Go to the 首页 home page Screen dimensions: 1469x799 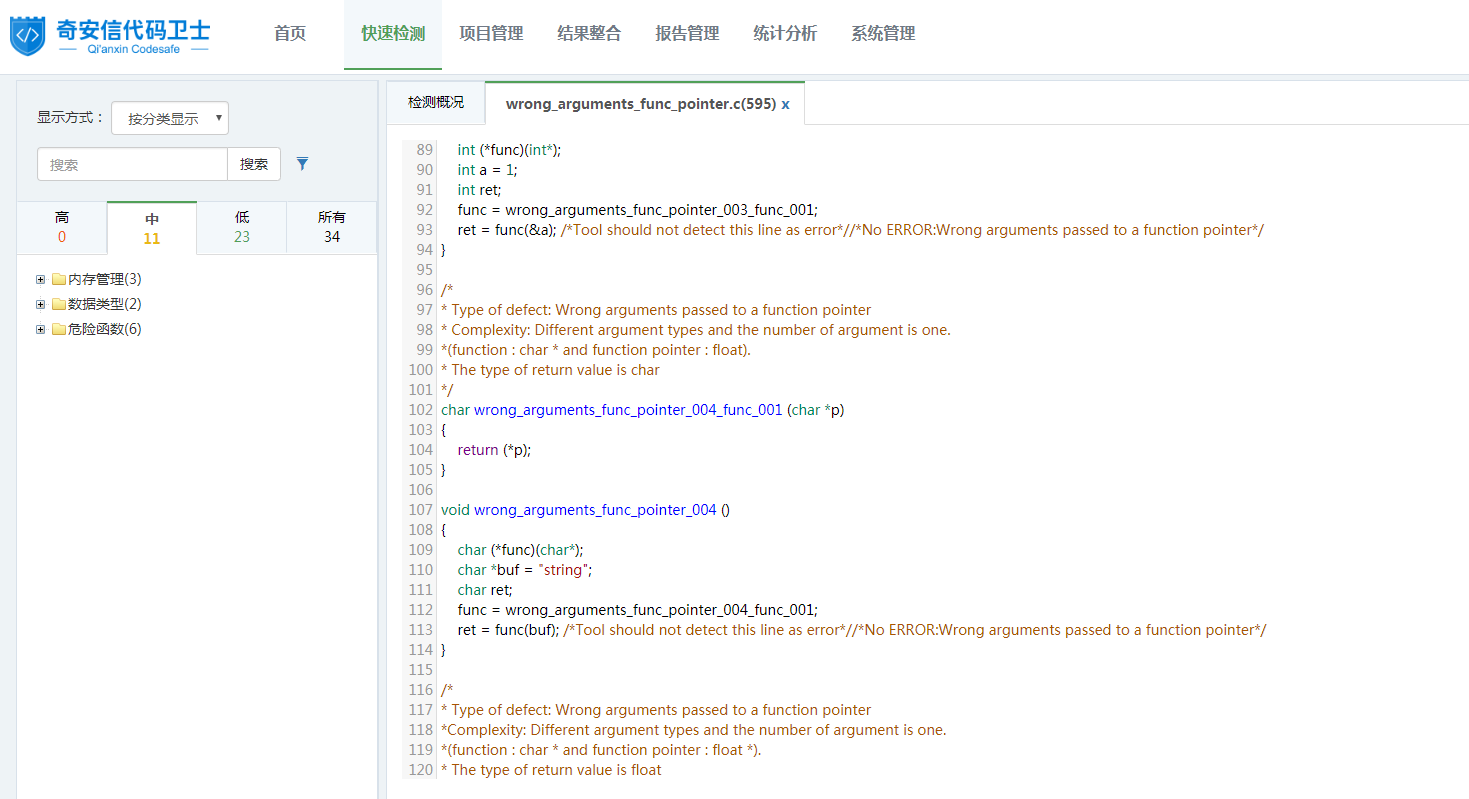pos(290,34)
